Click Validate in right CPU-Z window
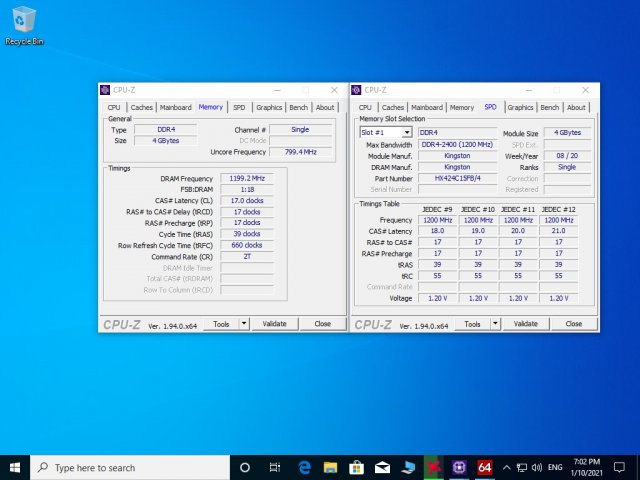 pos(526,324)
